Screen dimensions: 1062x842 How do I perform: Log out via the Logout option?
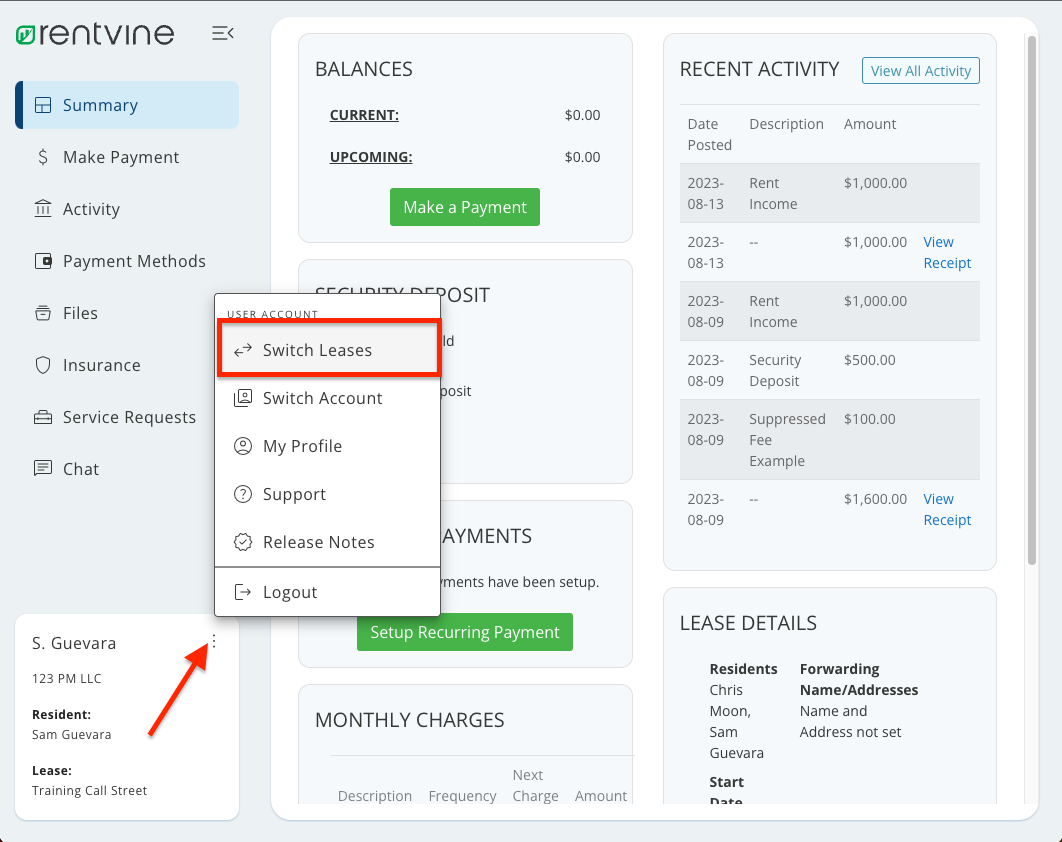pyautogui.click(x=290, y=592)
